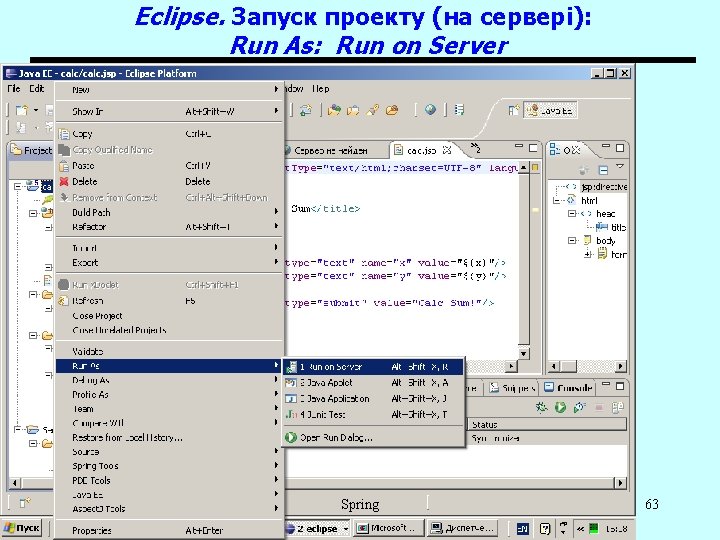The width and height of the screenshot is (720, 540).
Task: Open Source submenu
Action: point(169,452)
